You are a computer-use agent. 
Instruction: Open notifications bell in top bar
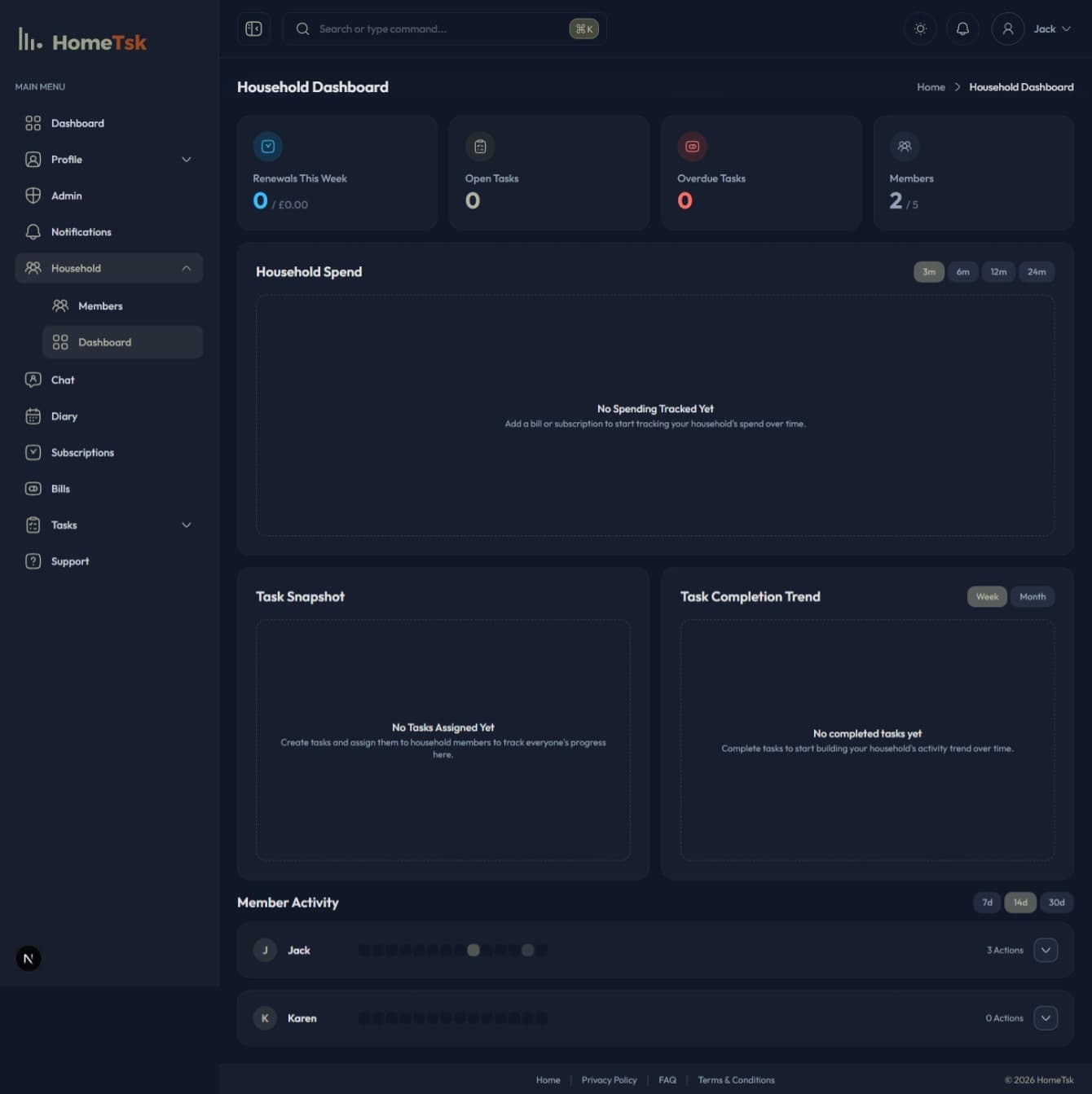[x=962, y=29]
